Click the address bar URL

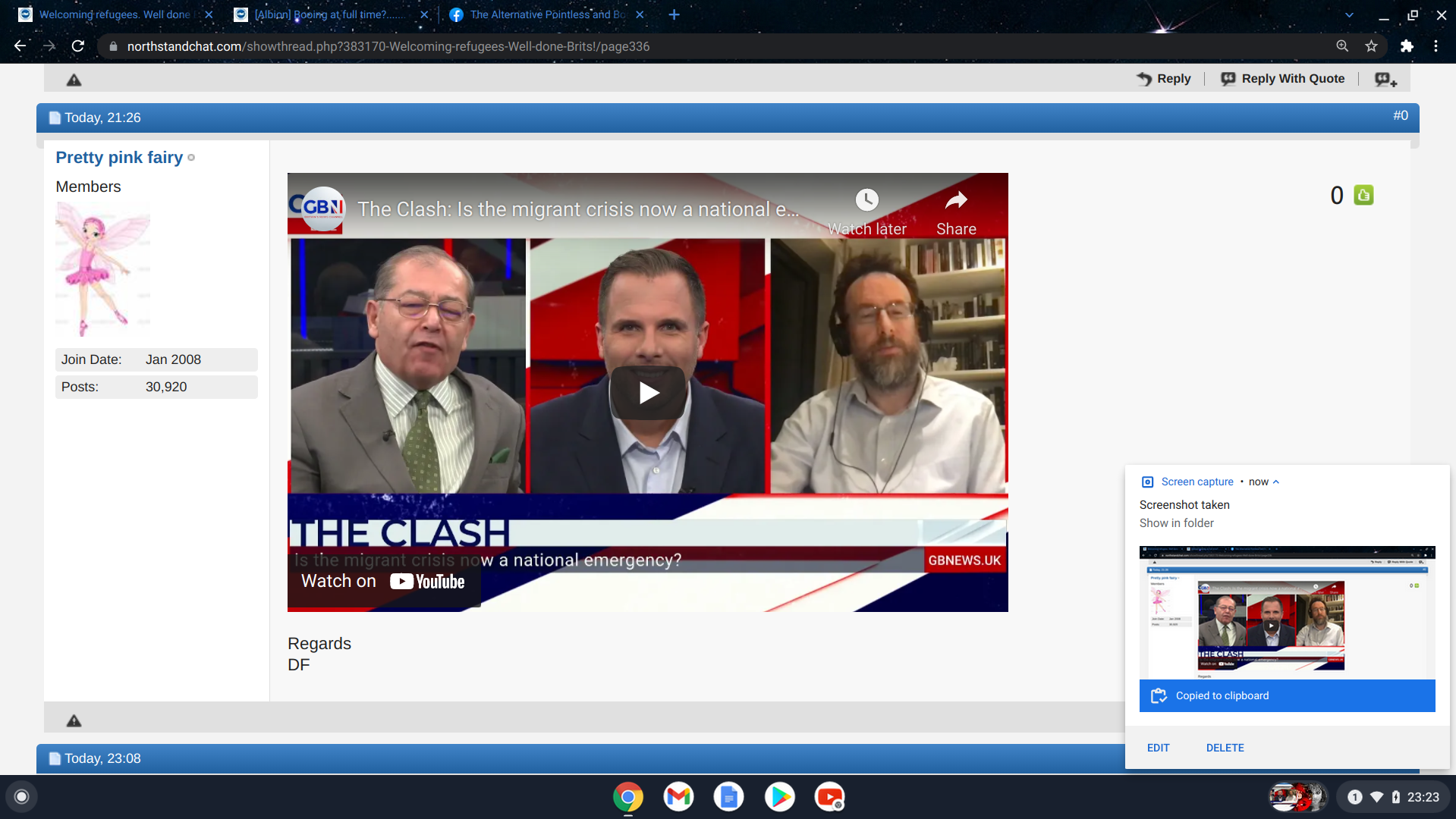pos(388,46)
